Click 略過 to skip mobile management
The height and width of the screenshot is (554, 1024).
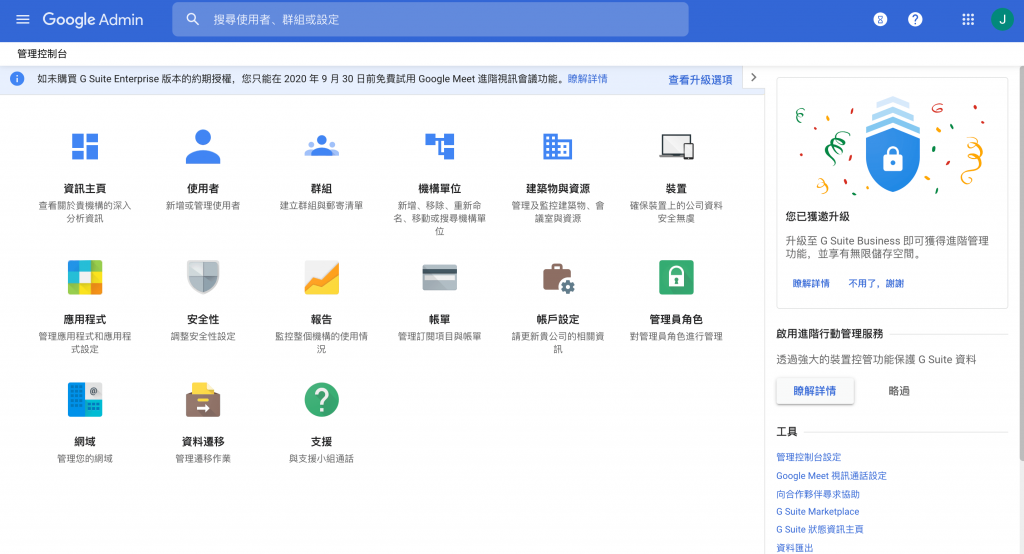pos(899,391)
